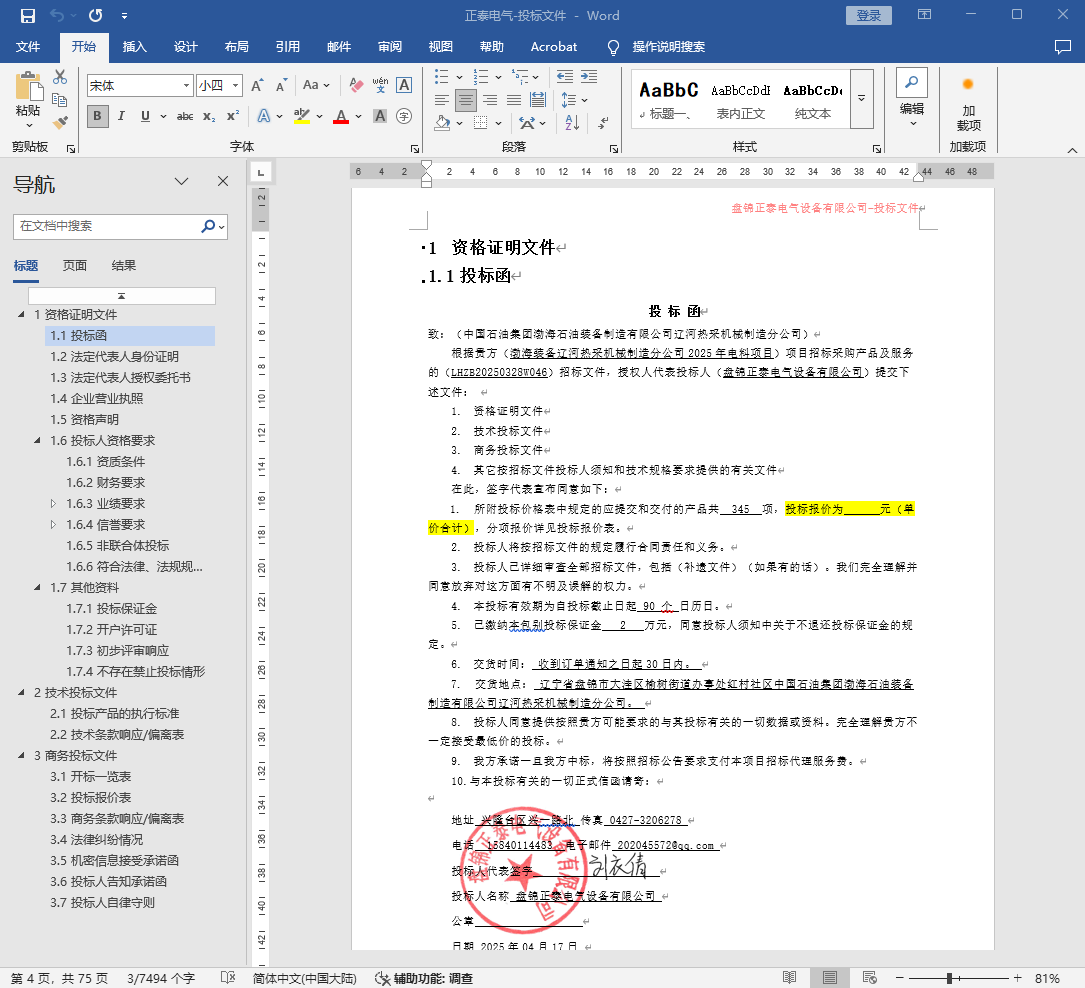Apply strikethrough (abc) formatting
Viewport: 1085px width, 988px height.
tap(185, 116)
